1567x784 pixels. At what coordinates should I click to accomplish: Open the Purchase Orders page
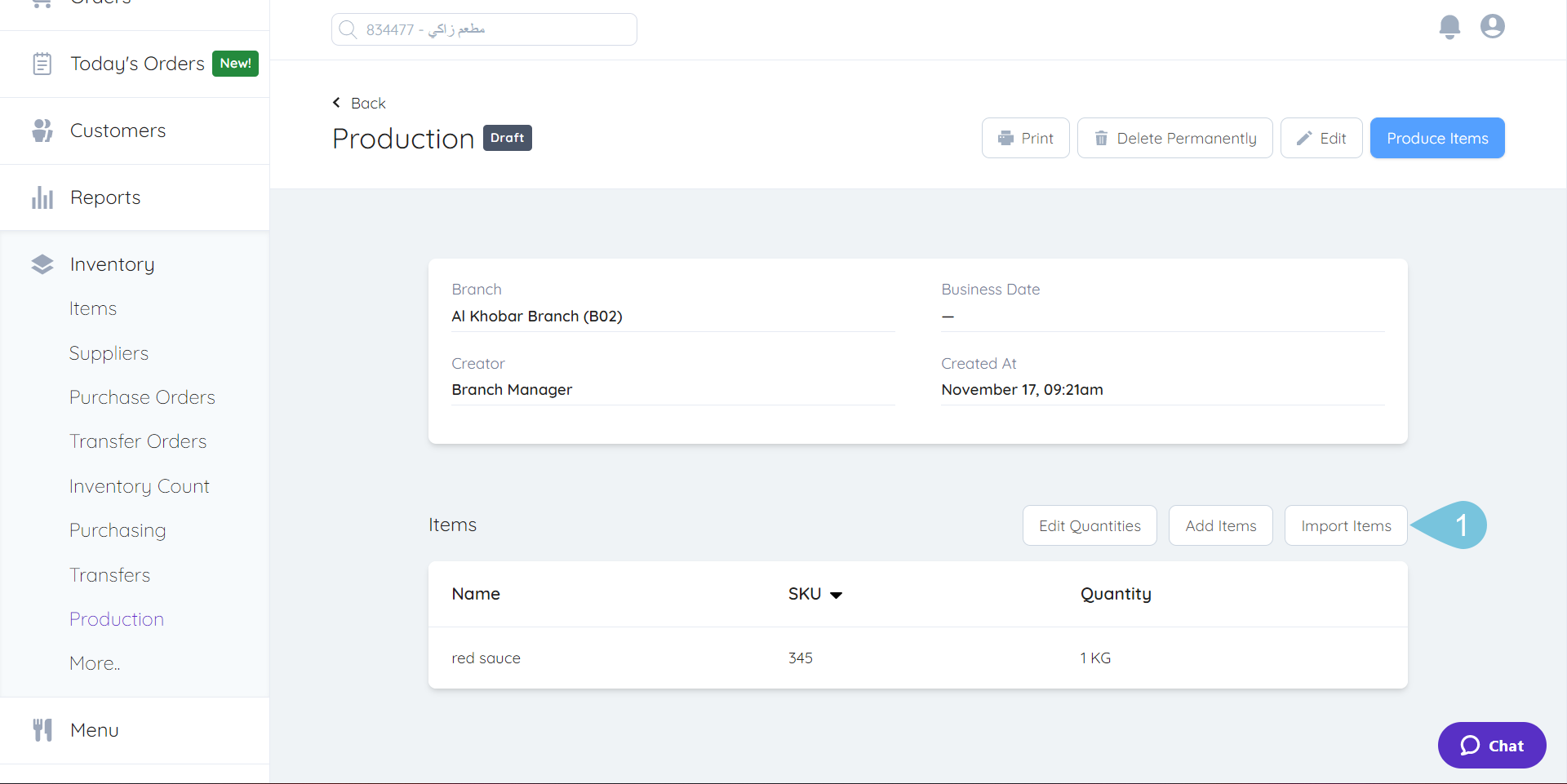(x=142, y=396)
